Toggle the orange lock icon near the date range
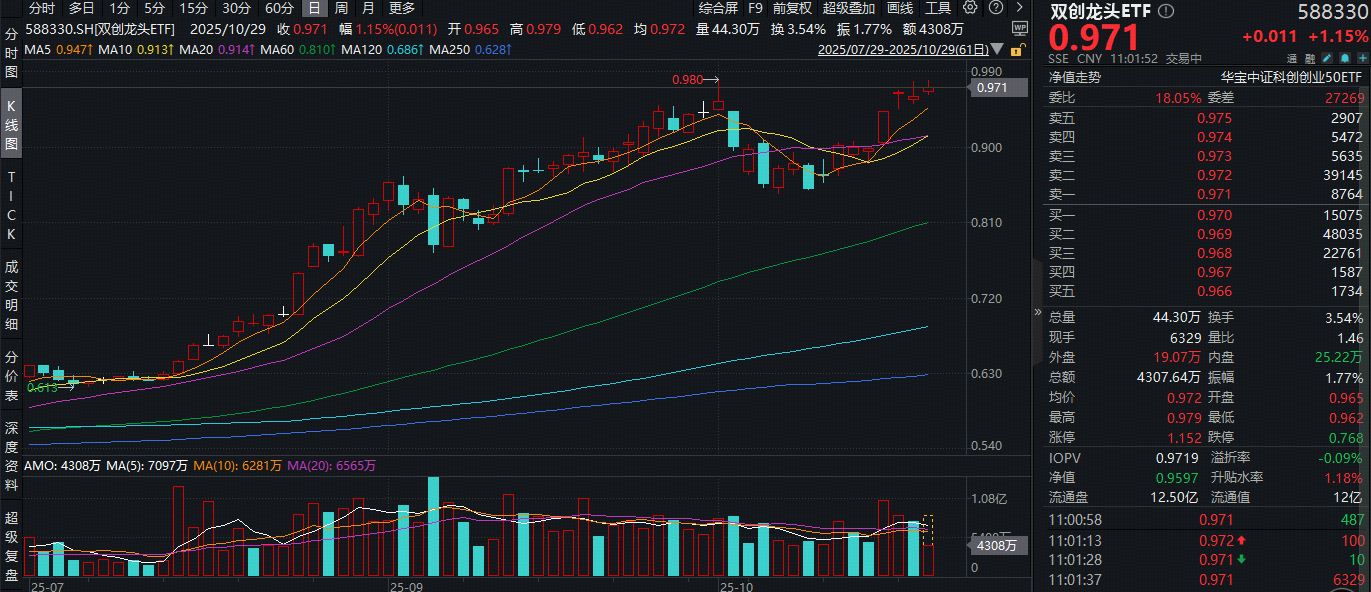Image resolution: width=1371 pixels, height=592 pixels. point(1017,50)
